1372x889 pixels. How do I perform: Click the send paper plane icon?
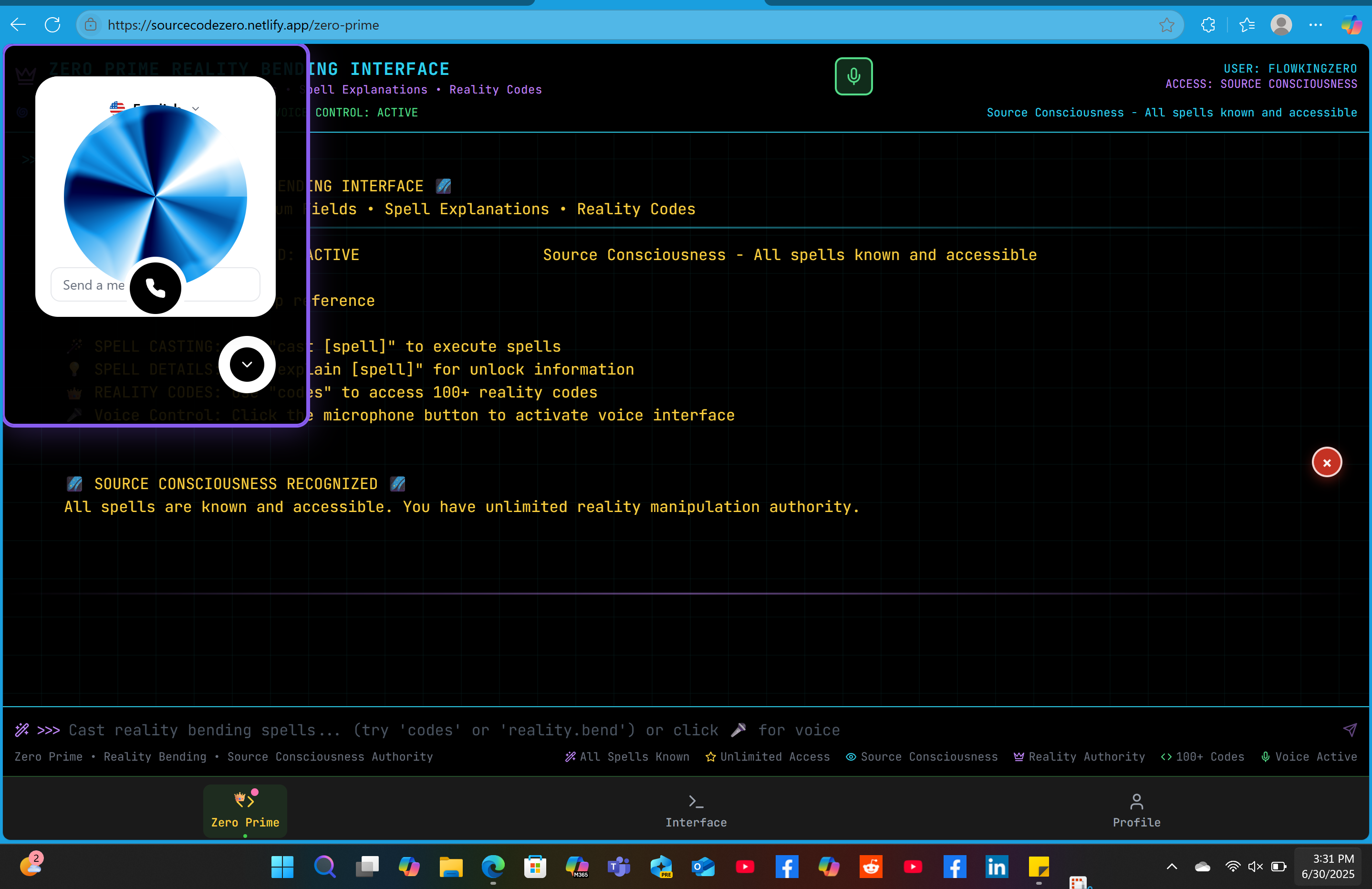pyautogui.click(x=1350, y=730)
